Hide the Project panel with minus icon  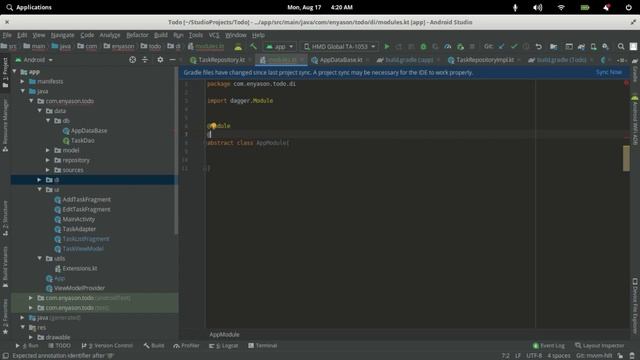click(x=172, y=60)
